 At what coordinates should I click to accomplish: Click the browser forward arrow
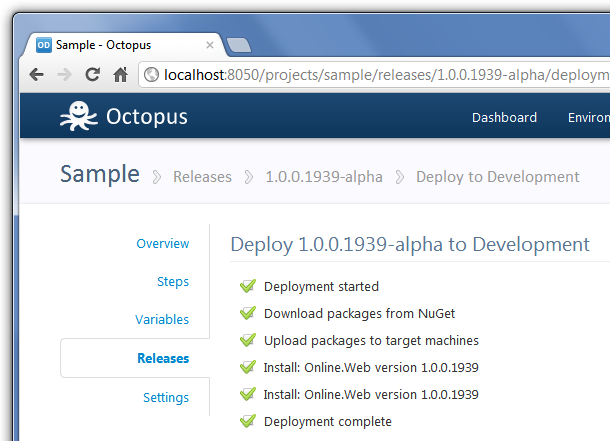[65, 74]
